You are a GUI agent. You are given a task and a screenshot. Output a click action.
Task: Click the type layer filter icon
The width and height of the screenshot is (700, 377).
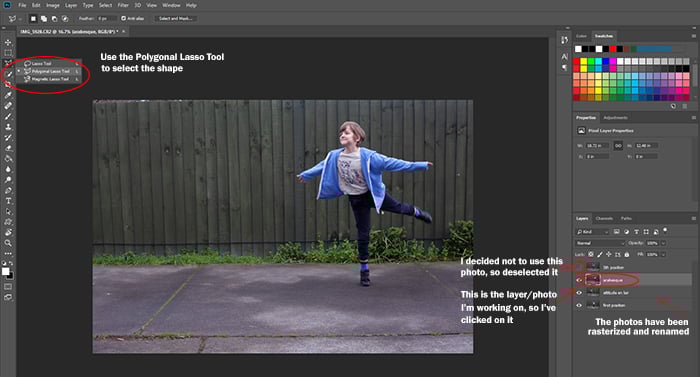[x=636, y=232]
